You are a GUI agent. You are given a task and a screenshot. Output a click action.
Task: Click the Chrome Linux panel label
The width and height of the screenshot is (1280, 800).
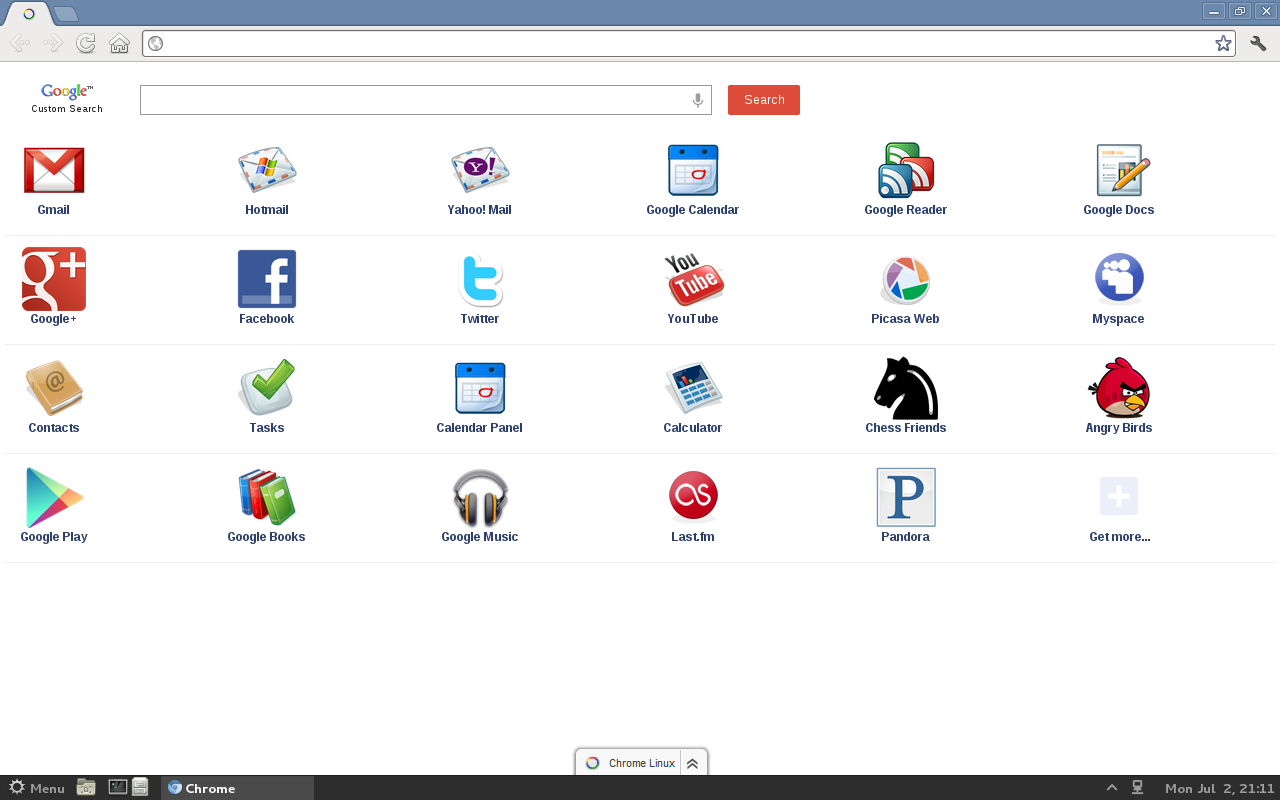642,763
